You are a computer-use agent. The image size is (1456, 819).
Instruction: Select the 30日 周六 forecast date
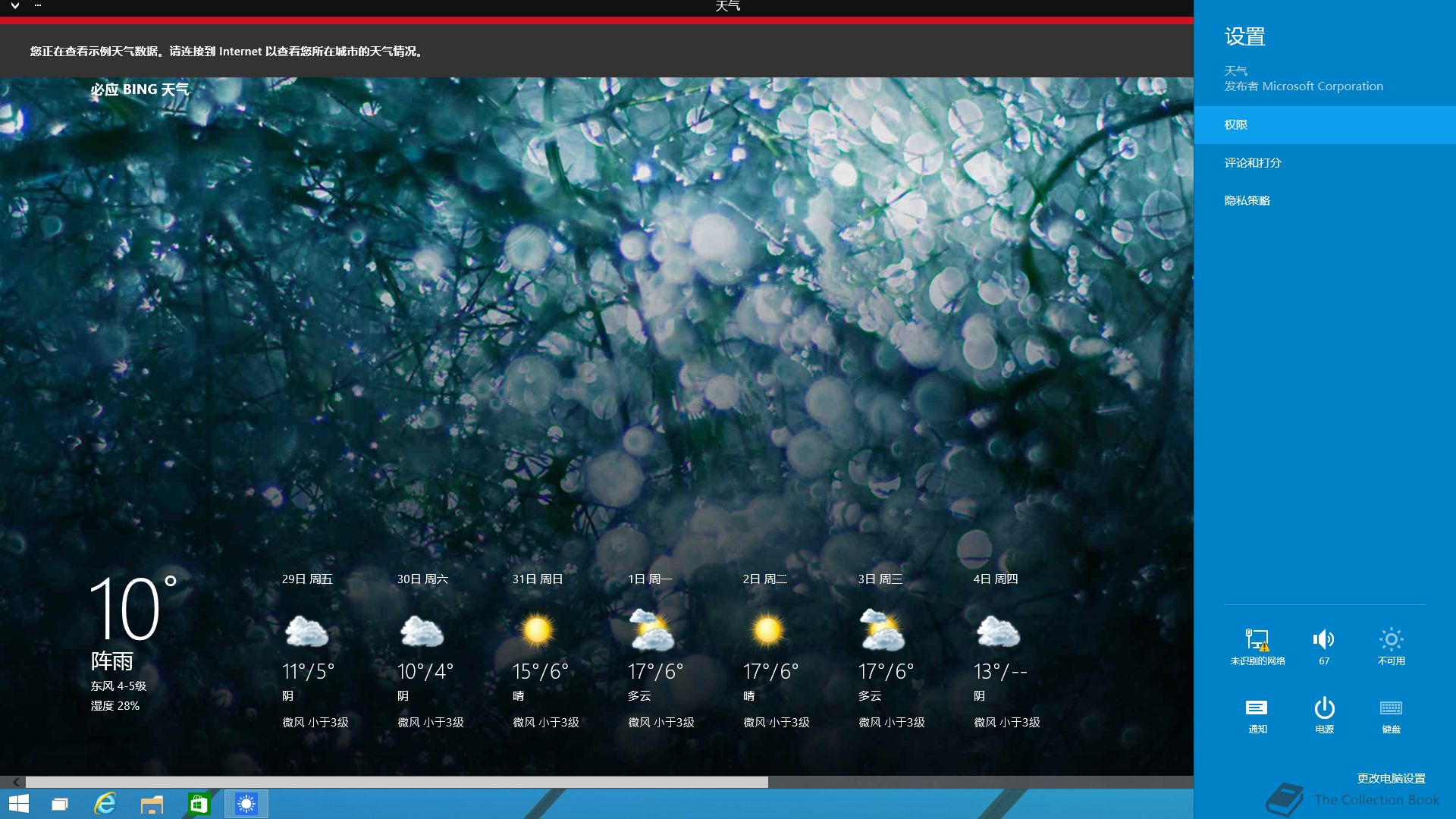(422, 579)
